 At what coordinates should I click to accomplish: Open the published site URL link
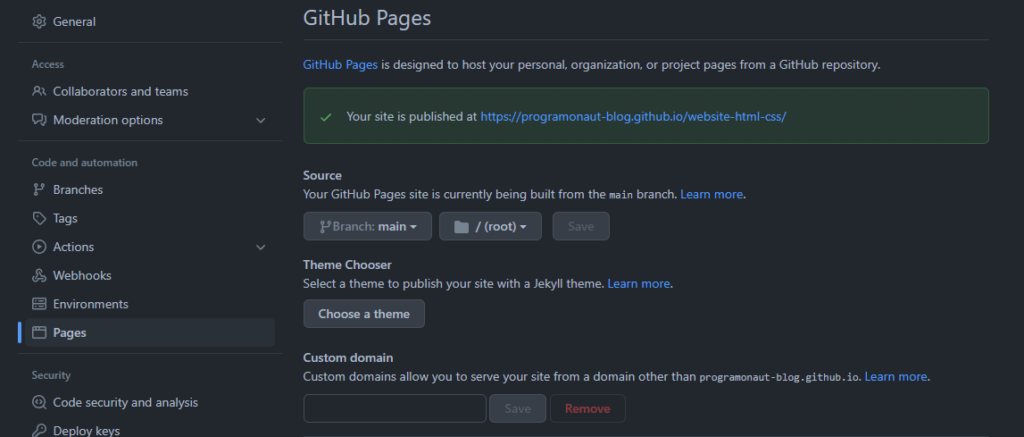633,116
